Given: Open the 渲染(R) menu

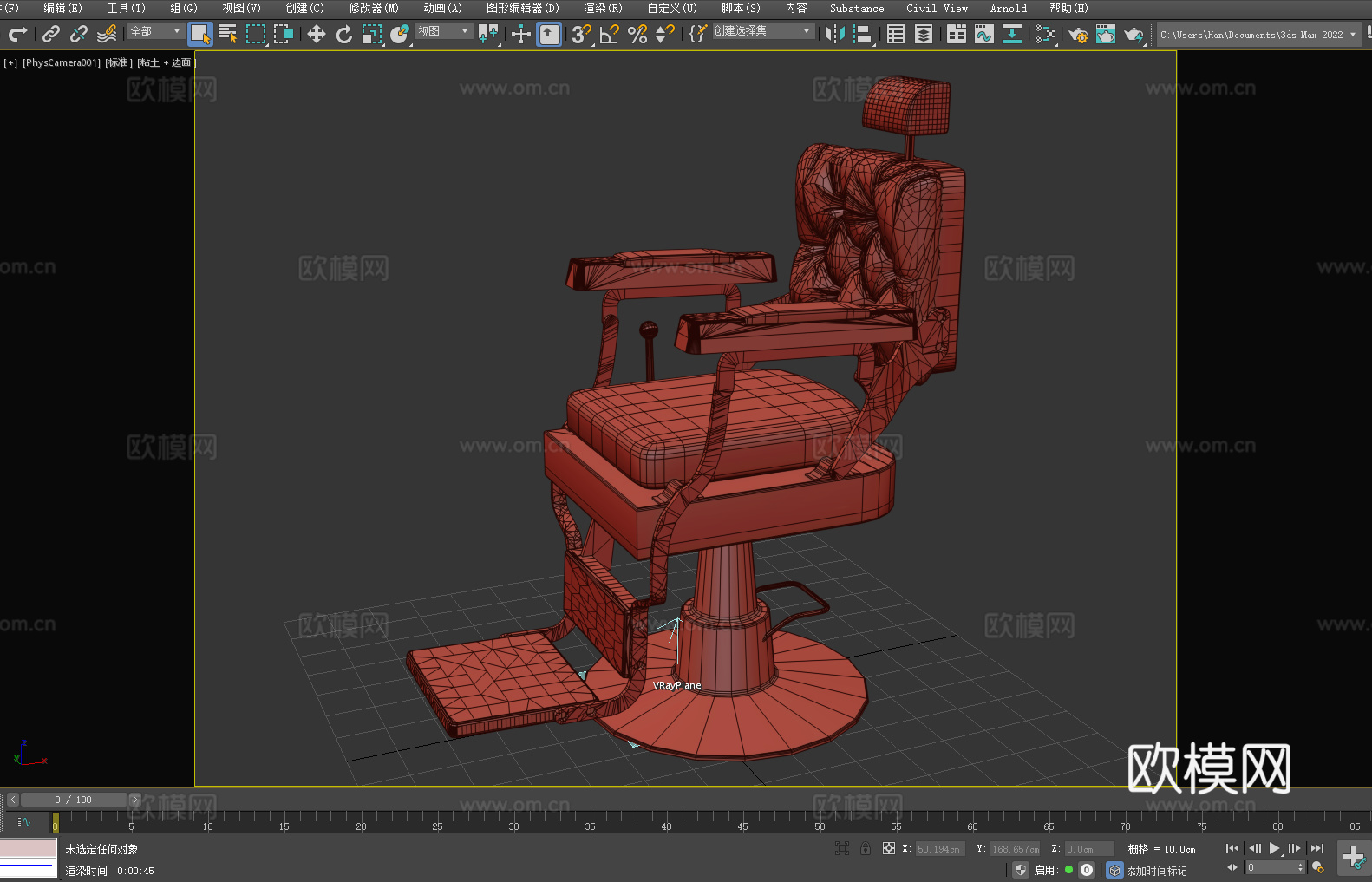Looking at the screenshot, I should [x=603, y=8].
